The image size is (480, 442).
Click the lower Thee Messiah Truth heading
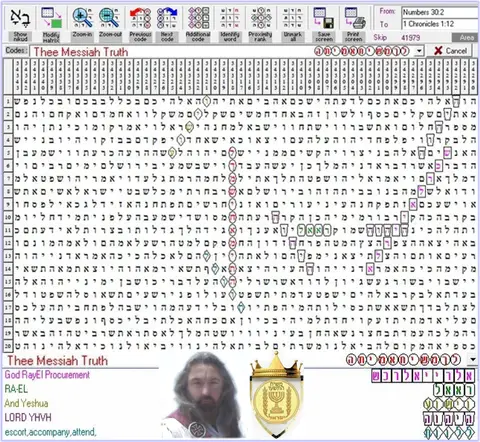point(57,360)
